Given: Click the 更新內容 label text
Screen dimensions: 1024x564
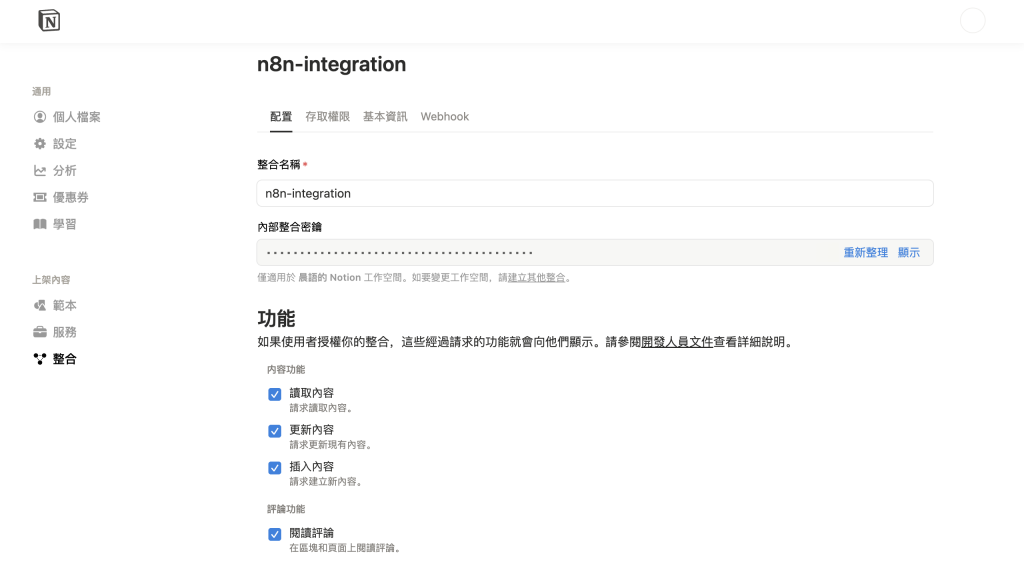Looking at the screenshot, I should [312, 429].
